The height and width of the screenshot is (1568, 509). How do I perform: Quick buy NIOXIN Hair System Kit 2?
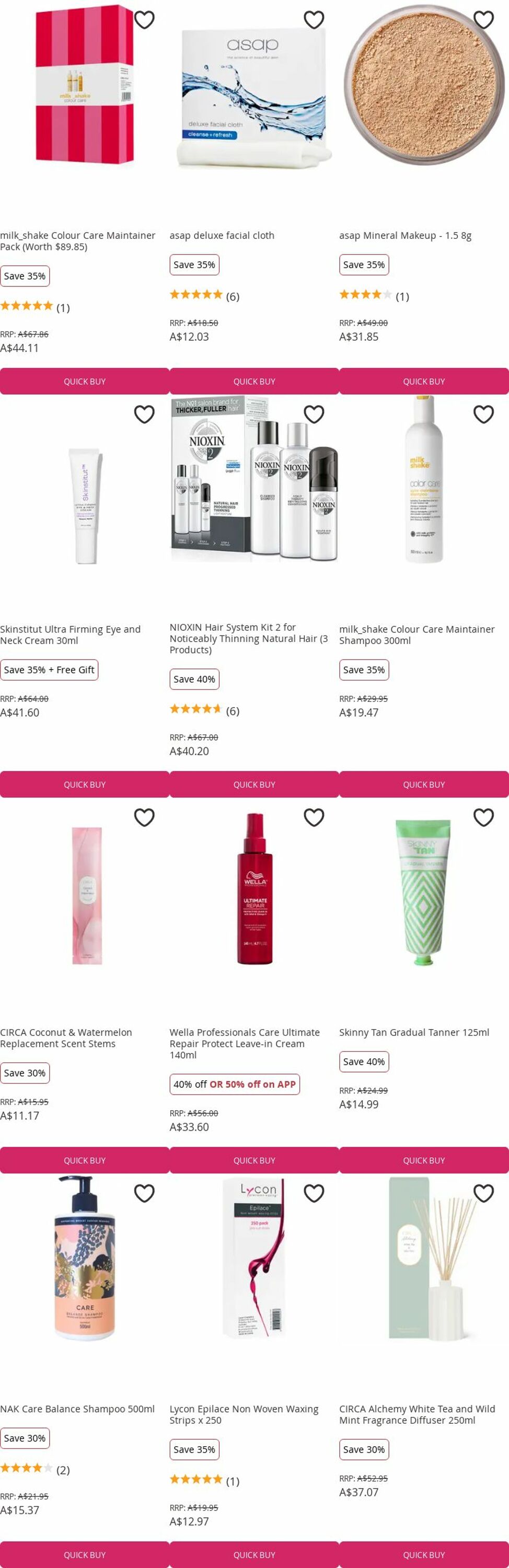(254, 785)
